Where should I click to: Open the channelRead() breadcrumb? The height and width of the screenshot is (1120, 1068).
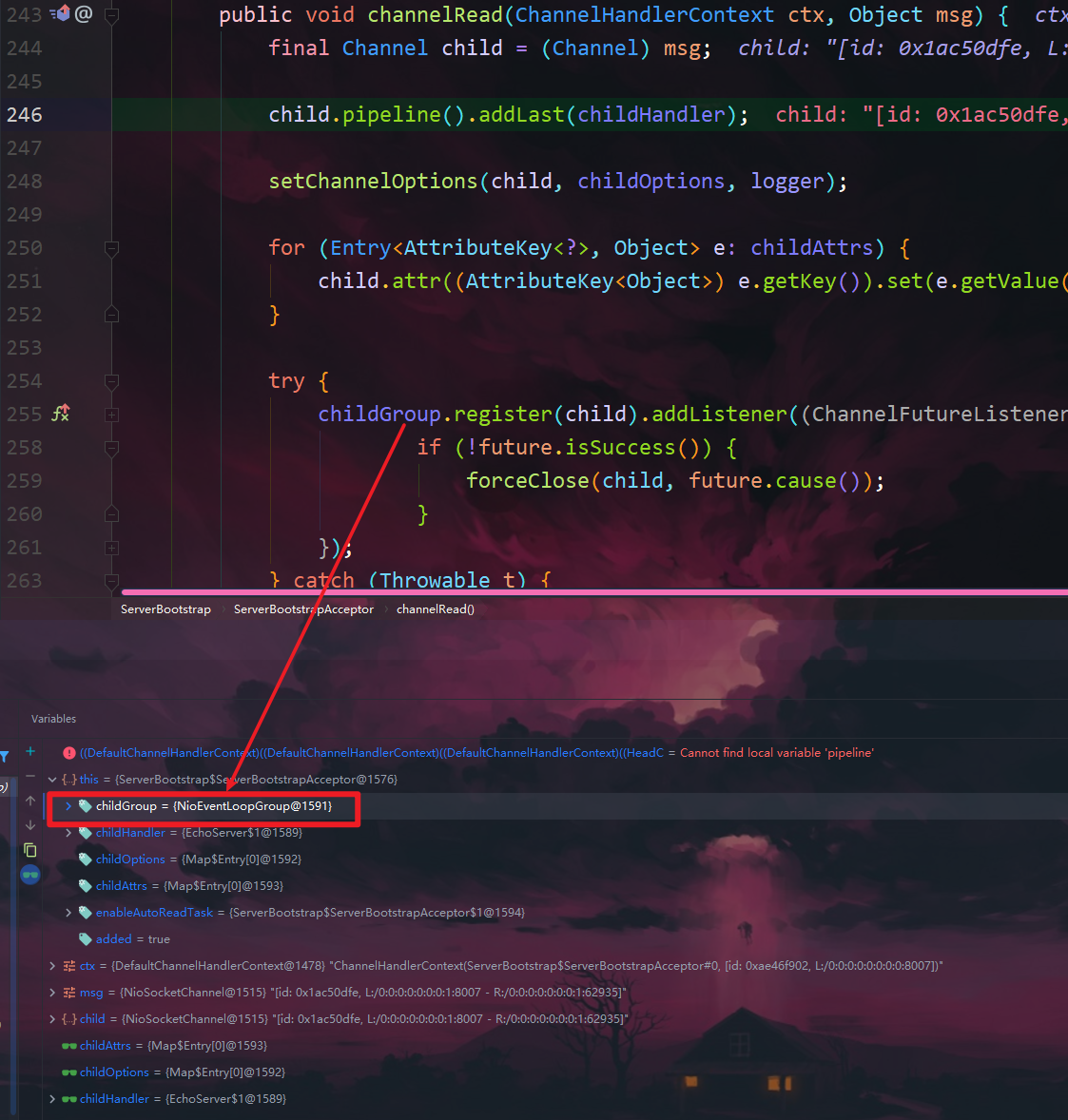coord(435,609)
